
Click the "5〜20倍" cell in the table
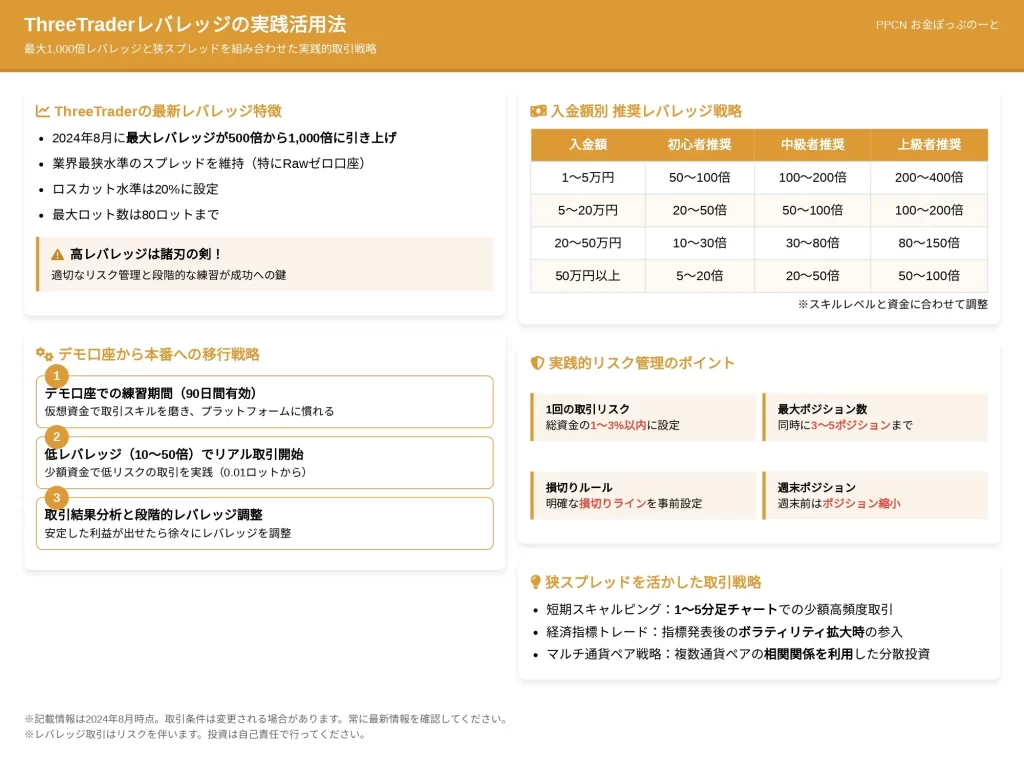click(699, 276)
